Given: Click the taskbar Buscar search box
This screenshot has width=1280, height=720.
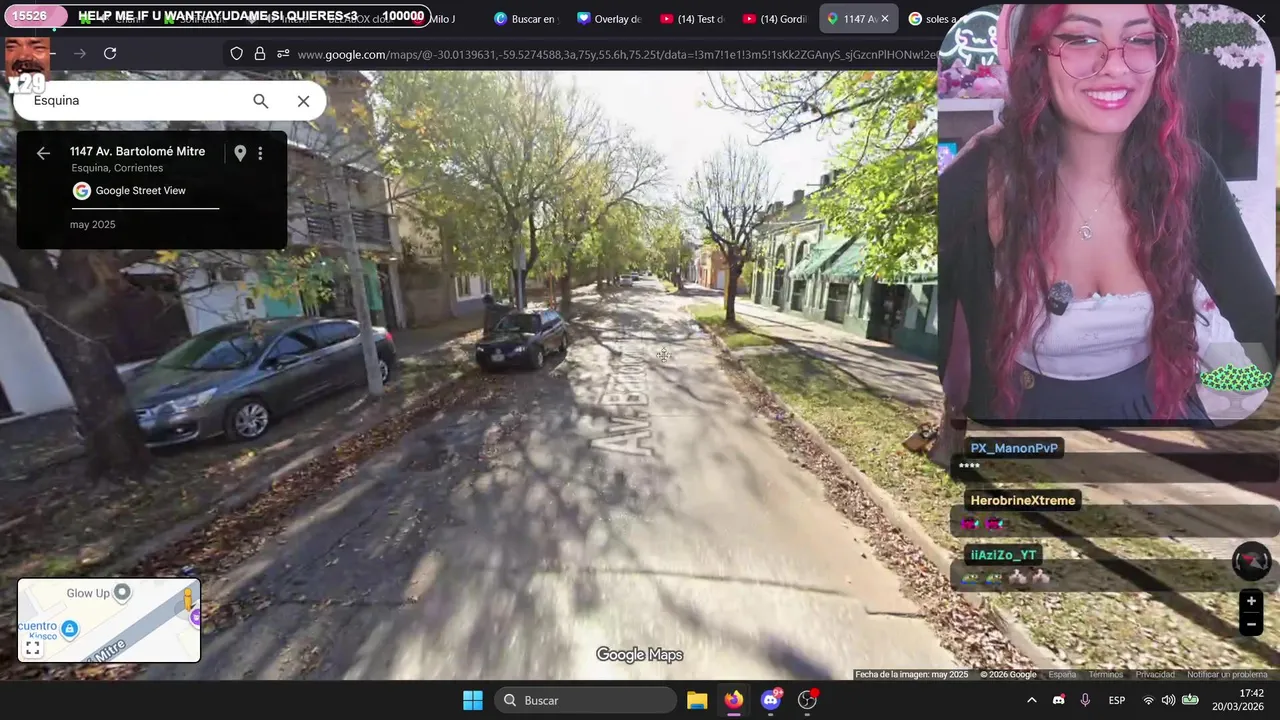Looking at the screenshot, I should click(x=586, y=700).
